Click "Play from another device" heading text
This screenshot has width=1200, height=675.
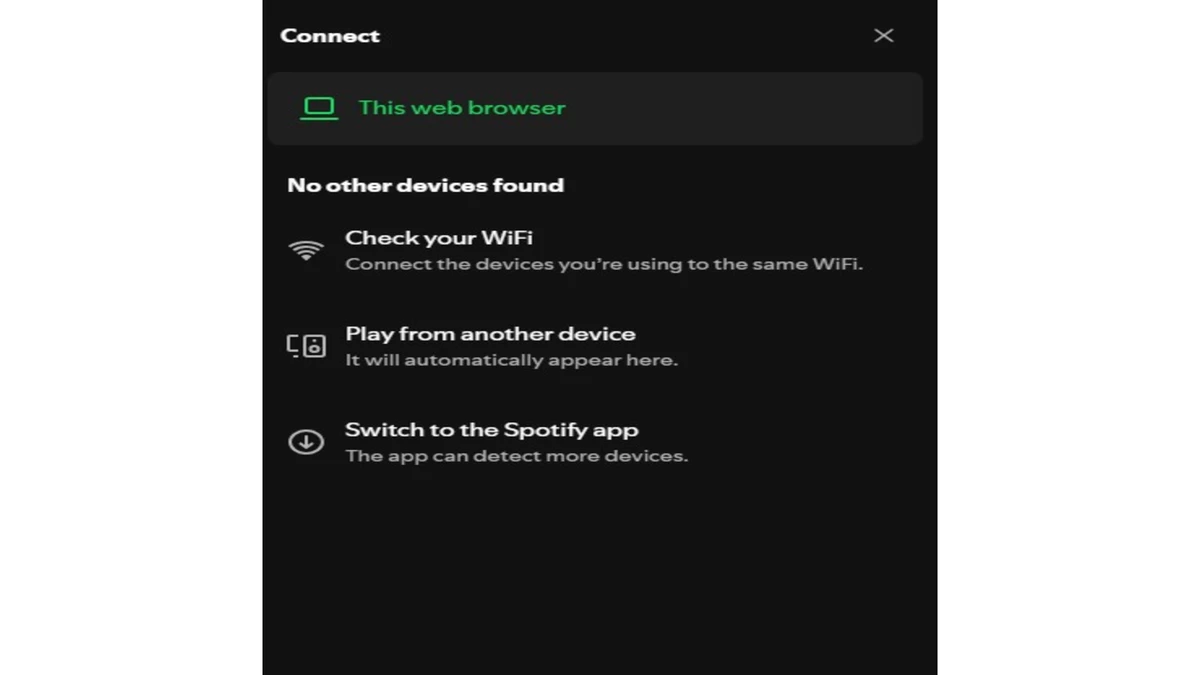pos(489,333)
